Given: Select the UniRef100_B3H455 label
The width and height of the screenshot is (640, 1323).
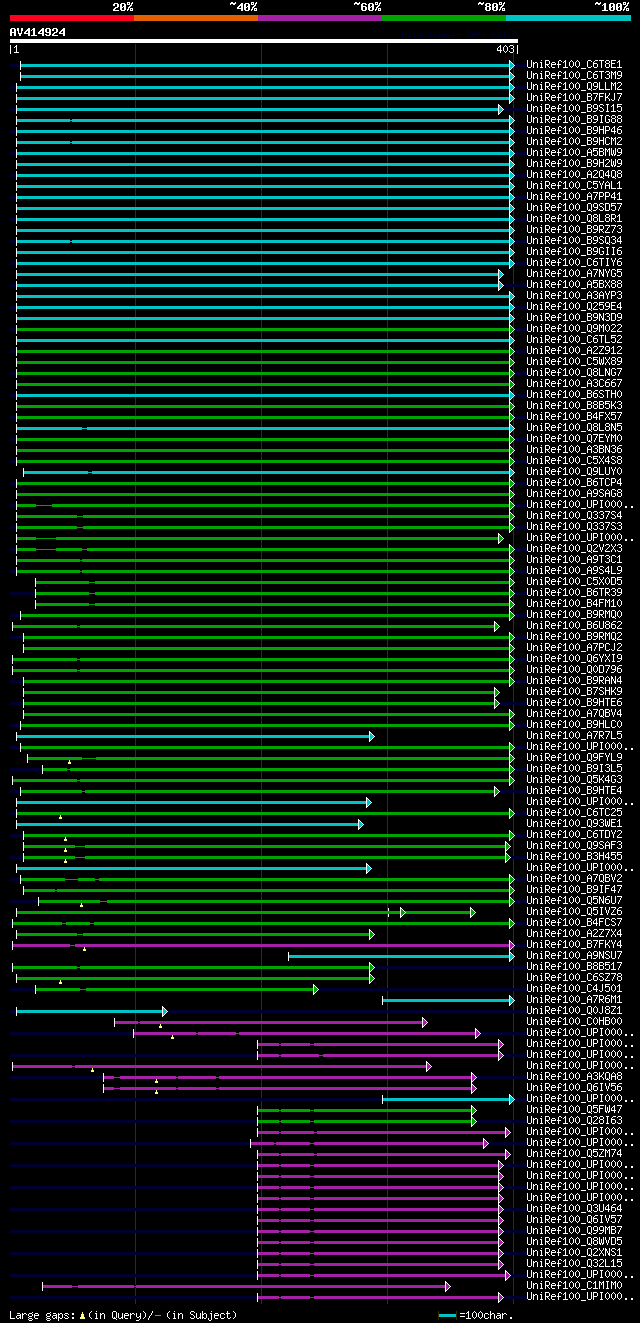Looking at the screenshot, I should click(574, 857).
